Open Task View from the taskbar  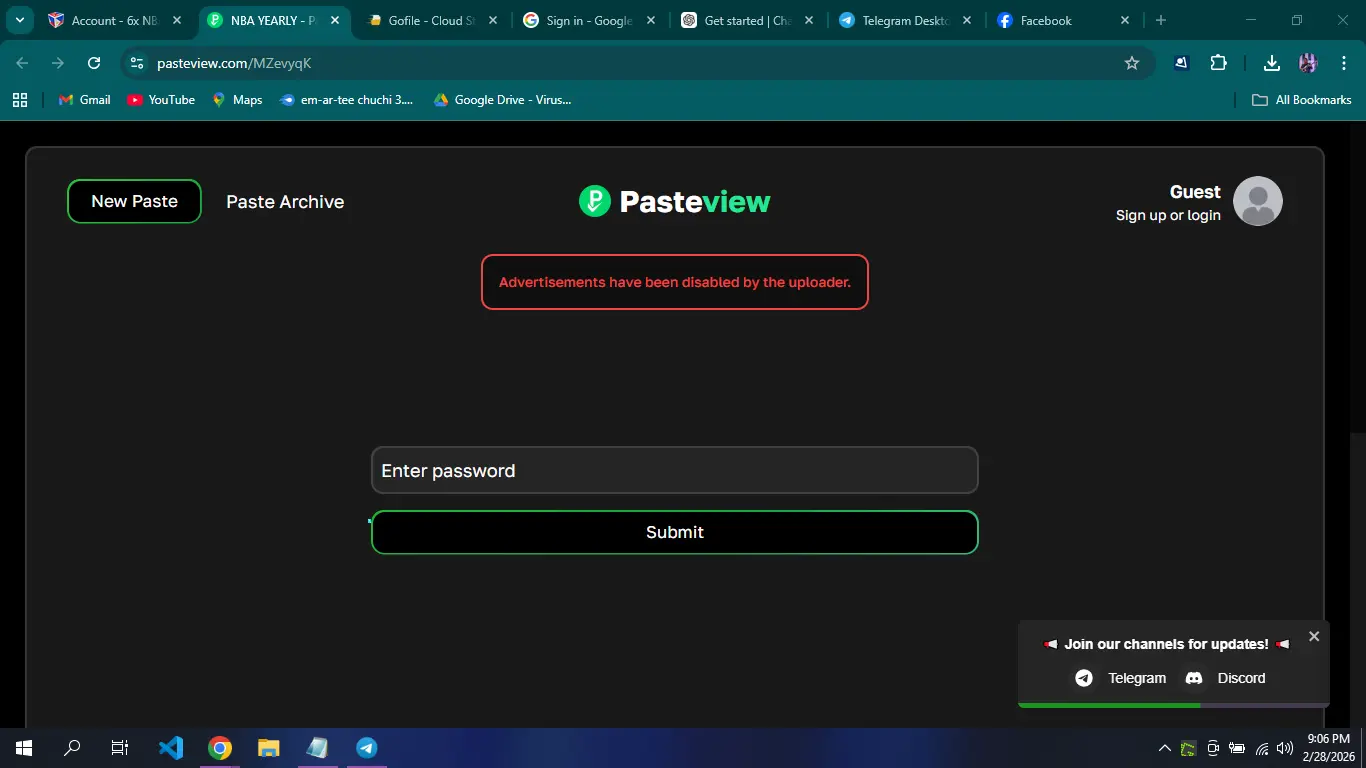pyautogui.click(x=120, y=747)
